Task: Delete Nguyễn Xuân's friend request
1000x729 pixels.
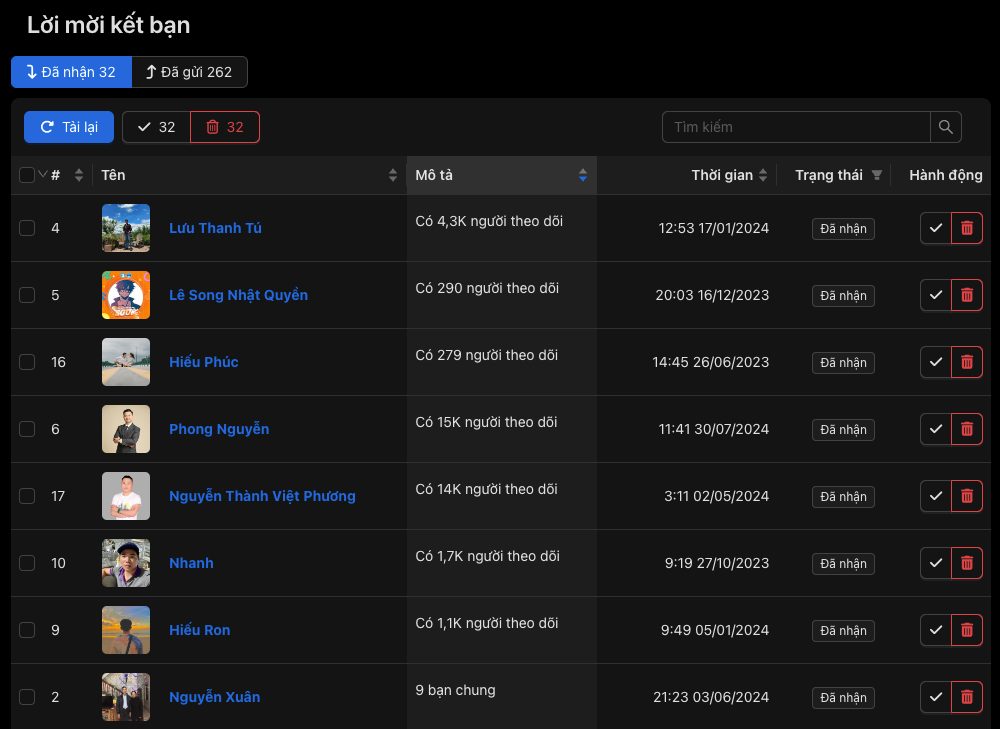Action: 967,697
